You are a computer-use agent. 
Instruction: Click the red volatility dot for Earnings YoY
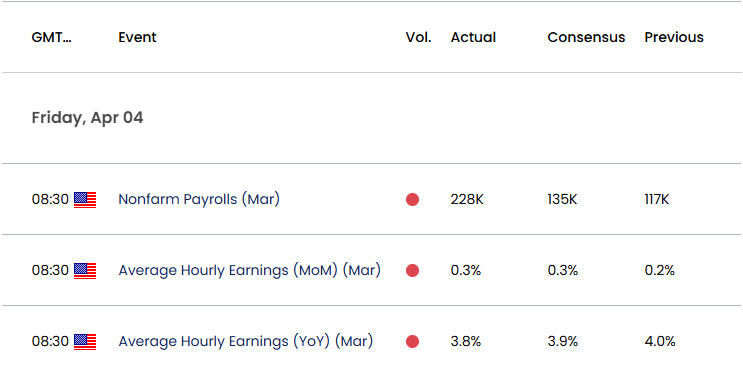click(412, 342)
